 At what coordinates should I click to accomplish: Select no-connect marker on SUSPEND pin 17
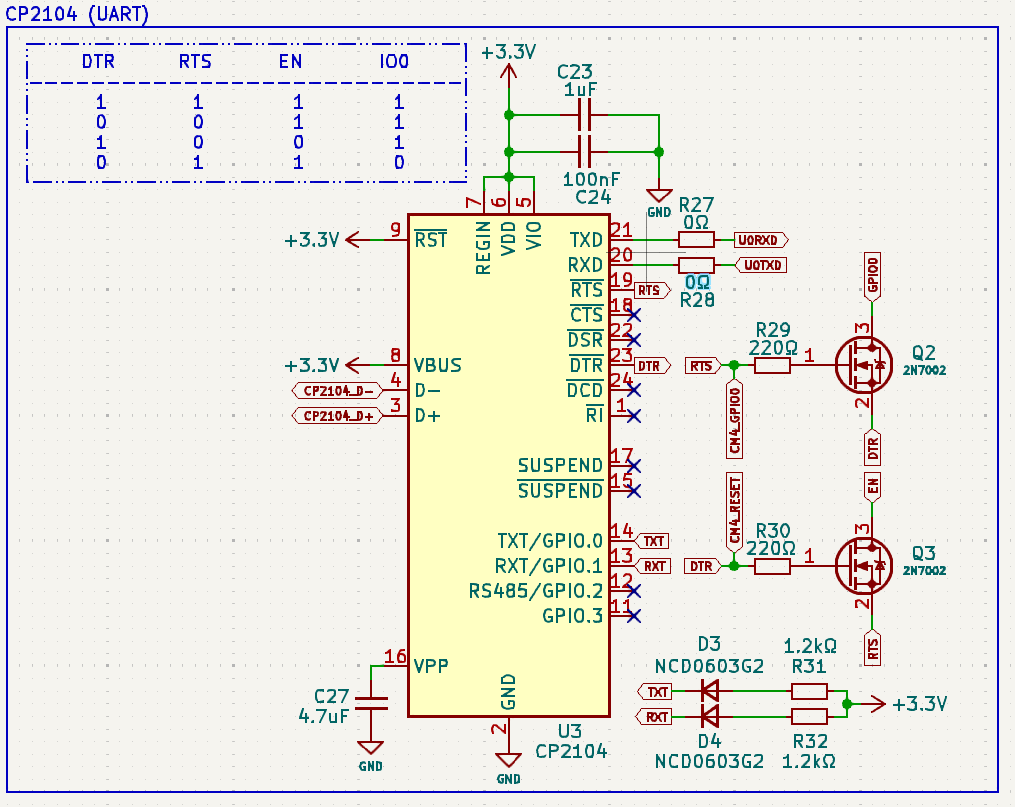634,466
